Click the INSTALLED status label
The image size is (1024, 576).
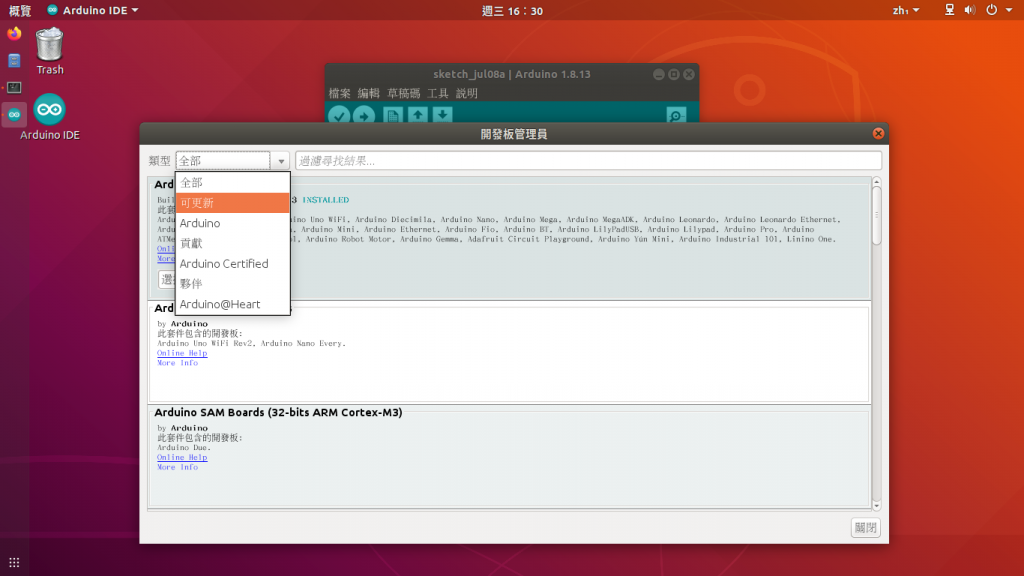(x=325, y=200)
